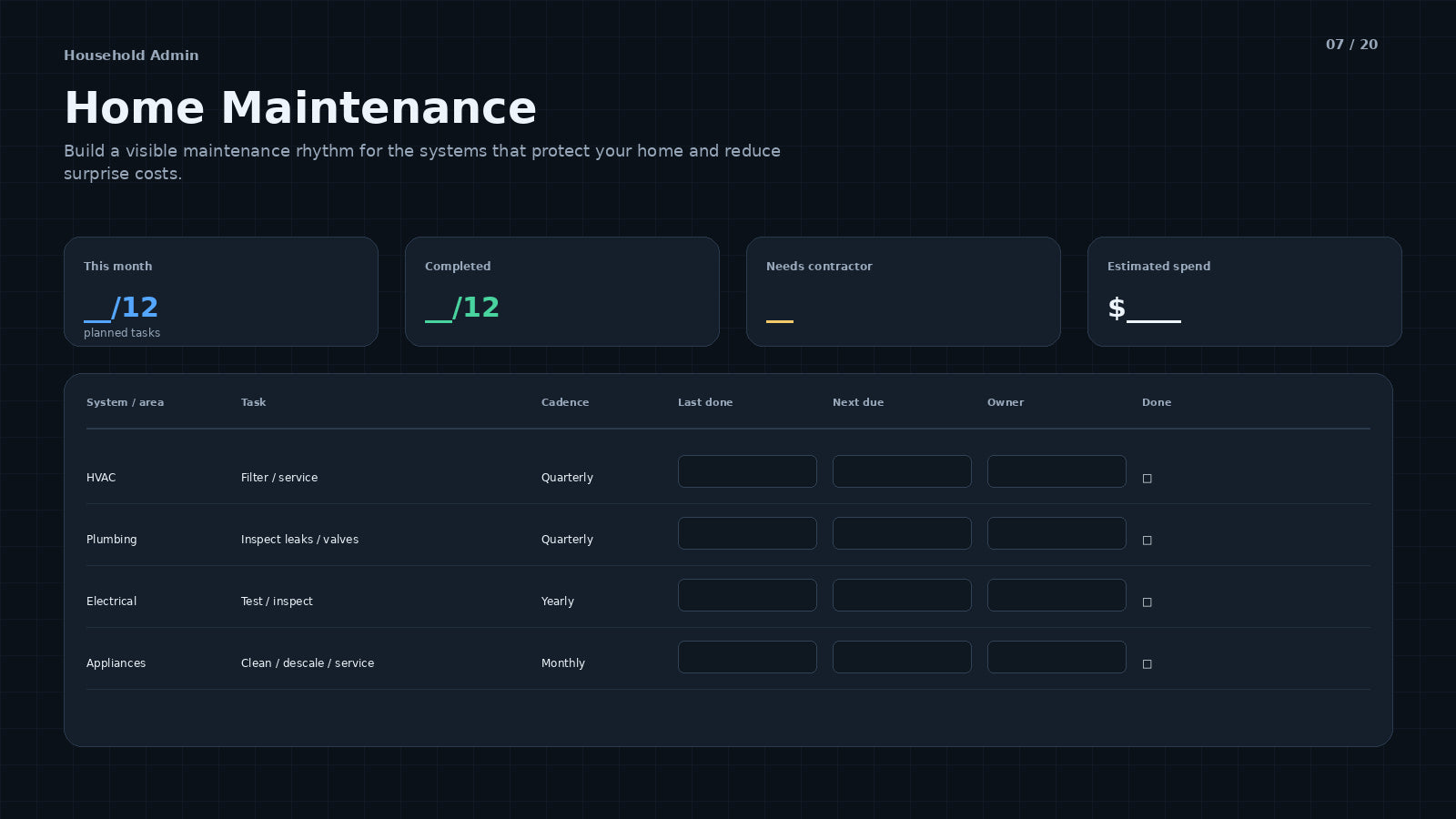Click the 'Filter / service' task cell
The height and width of the screenshot is (819, 1456).
tap(279, 478)
